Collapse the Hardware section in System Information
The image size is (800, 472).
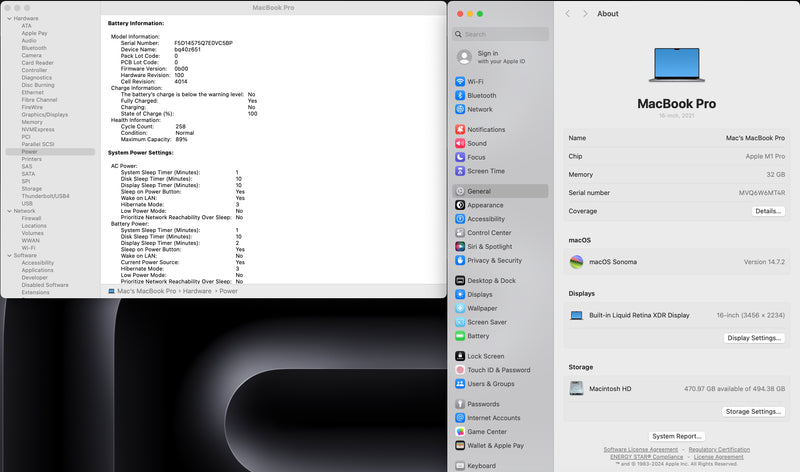(7, 18)
